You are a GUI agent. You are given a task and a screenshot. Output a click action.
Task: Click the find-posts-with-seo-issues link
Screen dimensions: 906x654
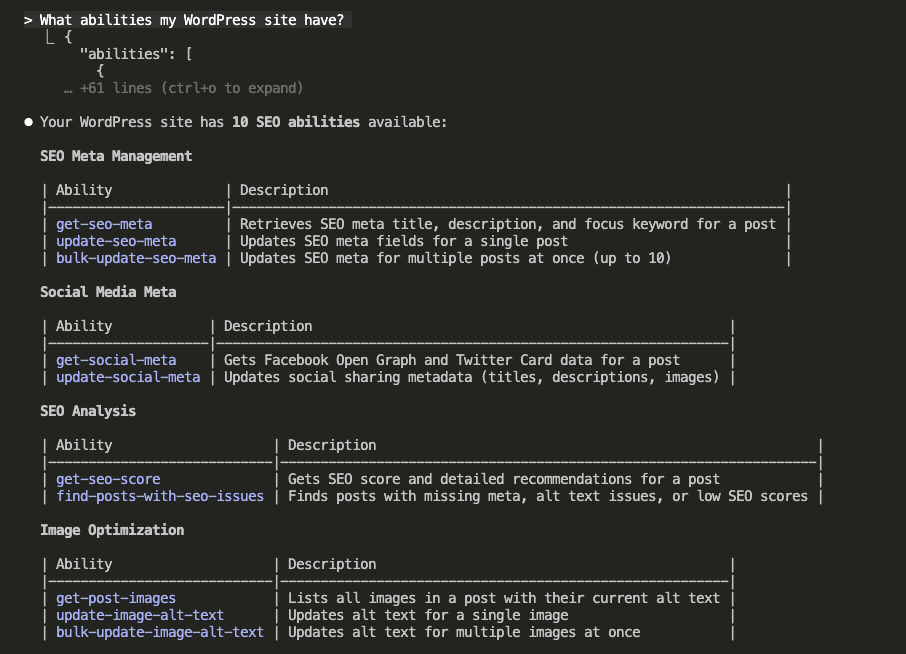click(x=160, y=496)
